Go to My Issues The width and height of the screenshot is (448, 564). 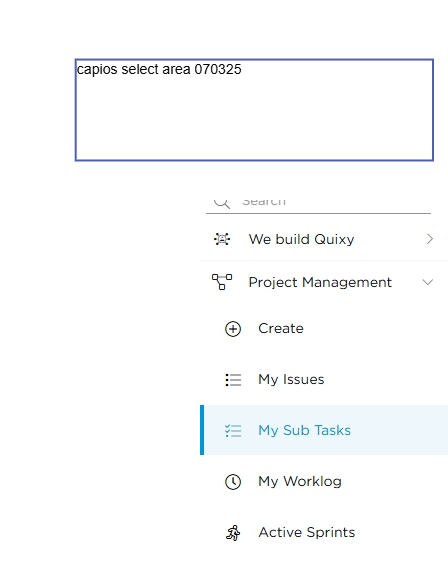(x=291, y=379)
